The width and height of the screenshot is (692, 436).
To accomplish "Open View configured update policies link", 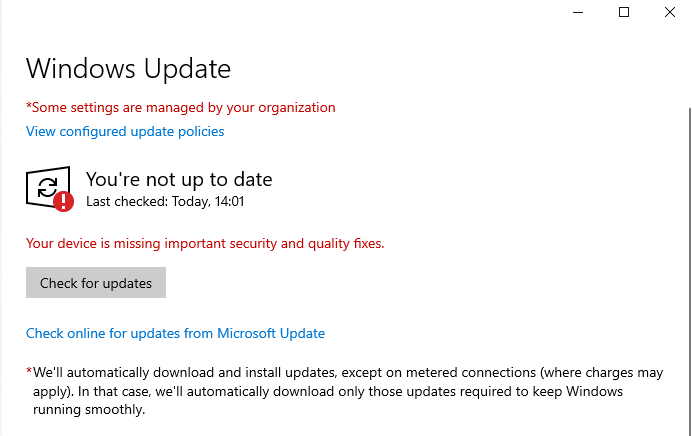I will [125, 131].
